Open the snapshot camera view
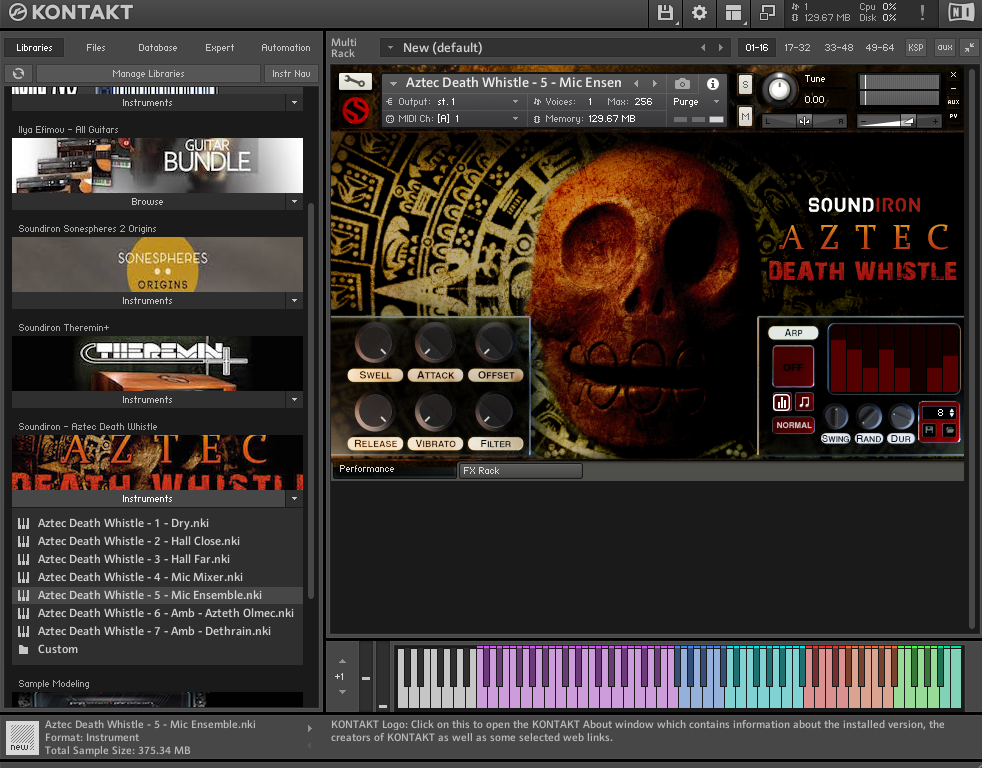This screenshot has width=982, height=768. 682,83
